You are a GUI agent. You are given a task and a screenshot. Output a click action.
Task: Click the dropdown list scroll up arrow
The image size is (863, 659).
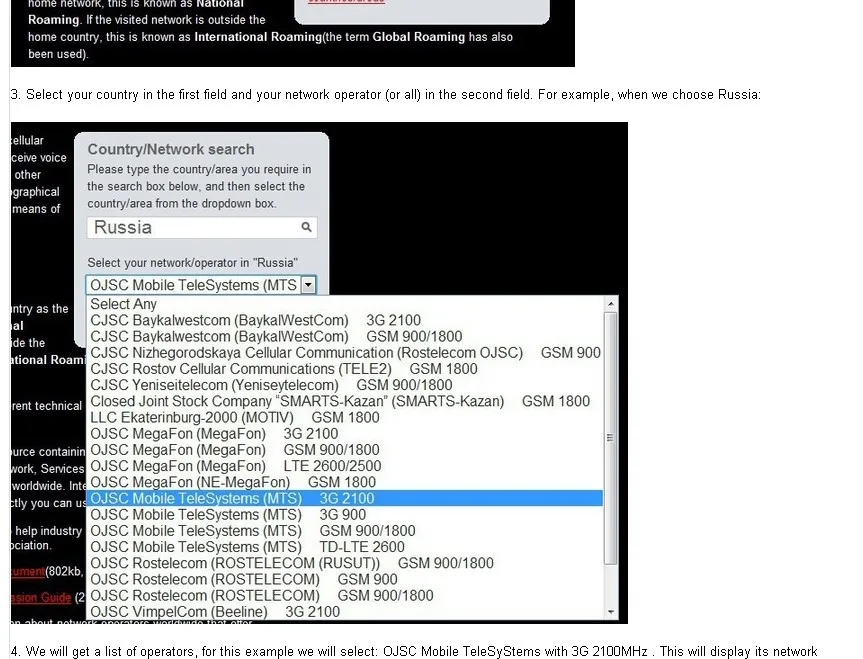[610, 304]
